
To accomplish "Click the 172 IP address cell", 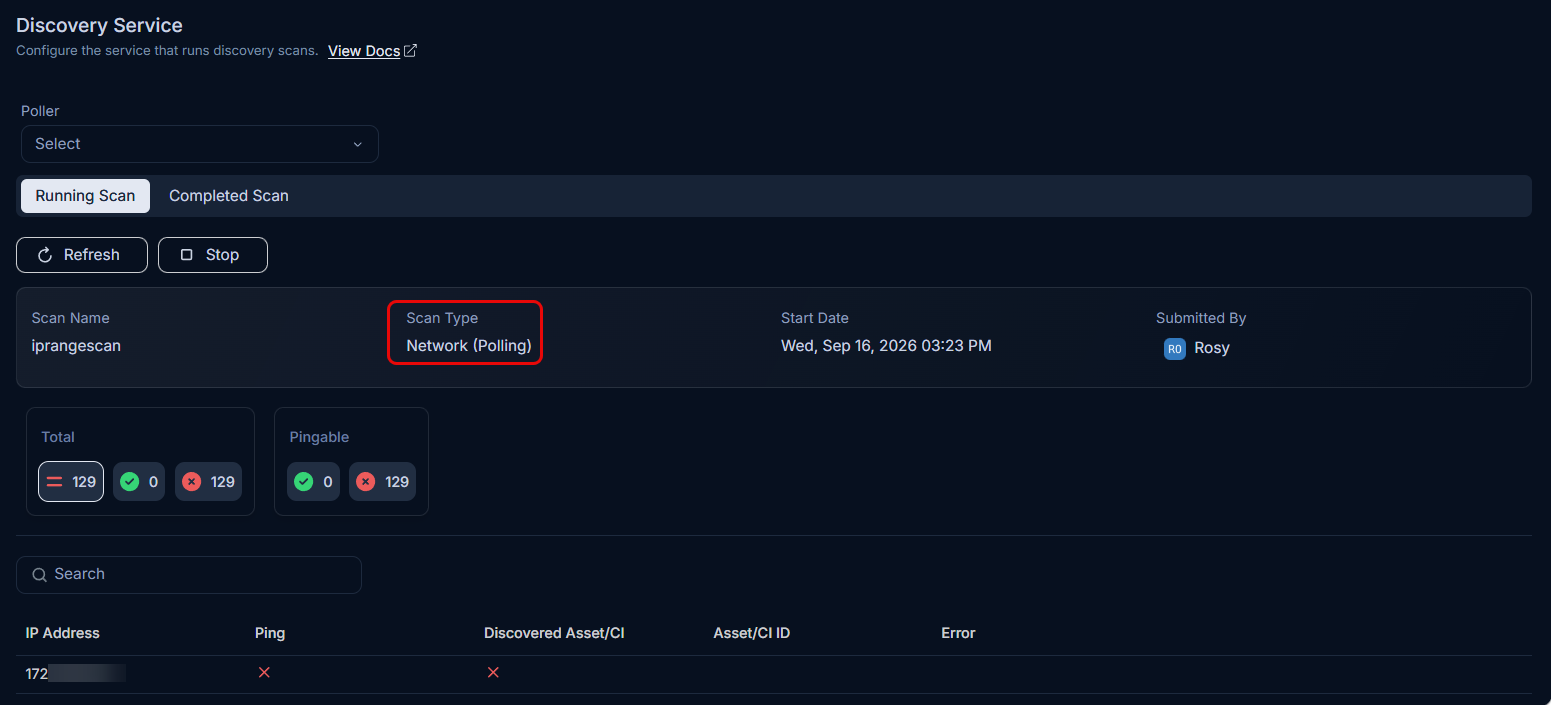I will 75,674.
